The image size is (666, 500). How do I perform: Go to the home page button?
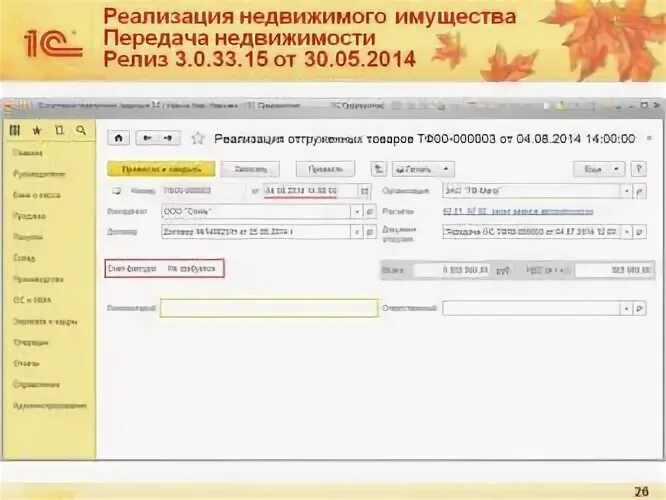click(x=119, y=138)
